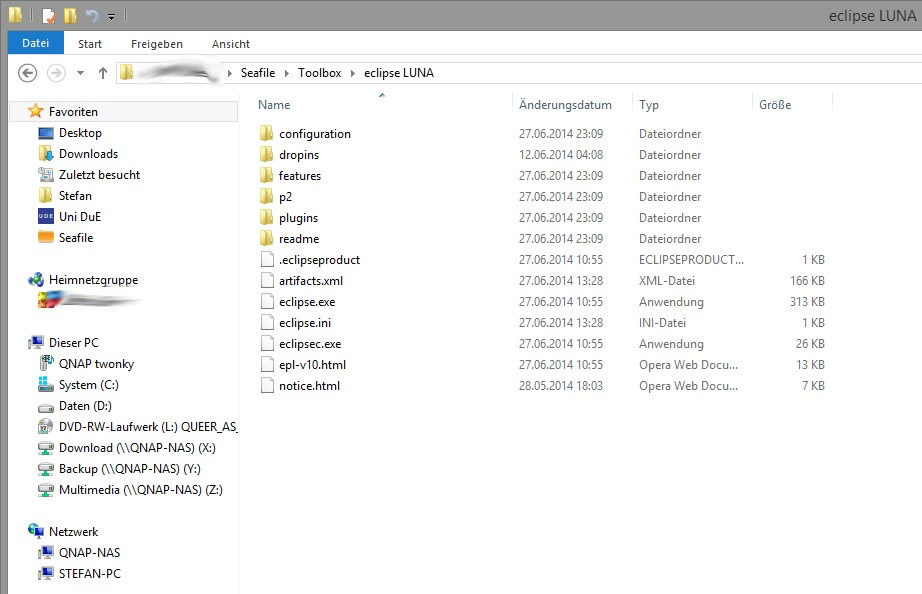Open the QNAP-NAS network computer
922x594 pixels.
click(x=89, y=553)
